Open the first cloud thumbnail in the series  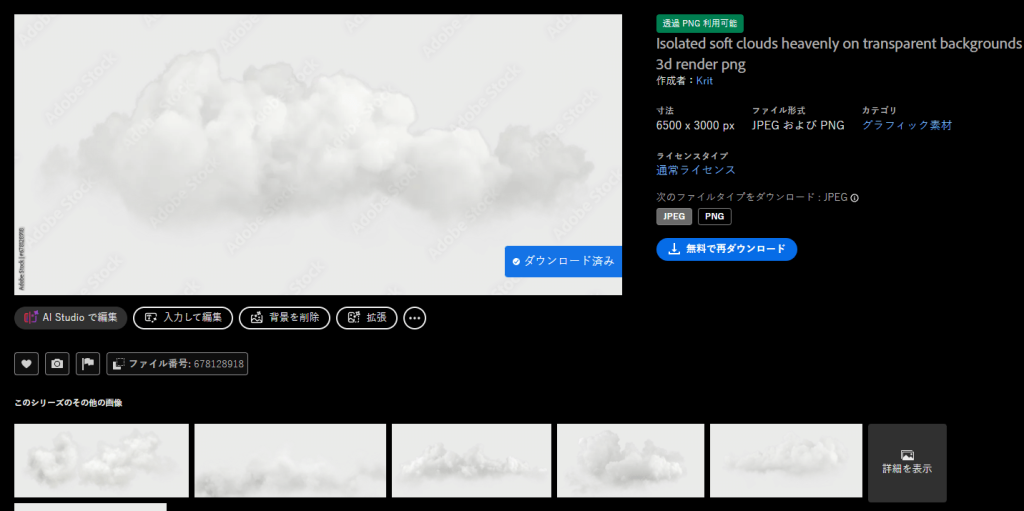(x=101, y=460)
